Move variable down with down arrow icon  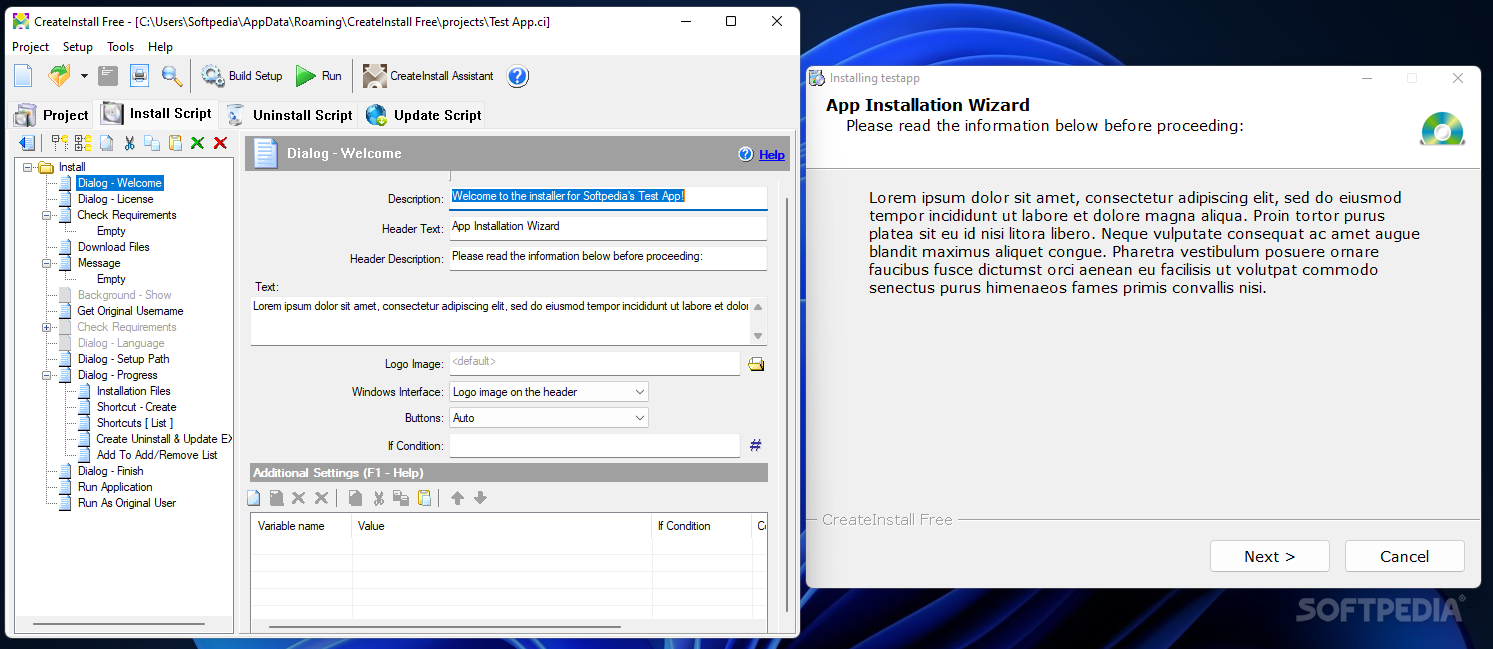point(480,498)
